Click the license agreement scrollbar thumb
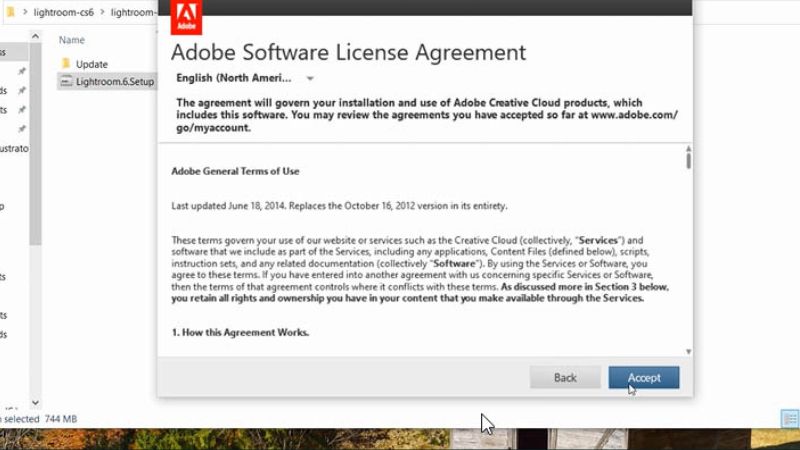This screenshot has width=800, height=450. tap(689, 160)
